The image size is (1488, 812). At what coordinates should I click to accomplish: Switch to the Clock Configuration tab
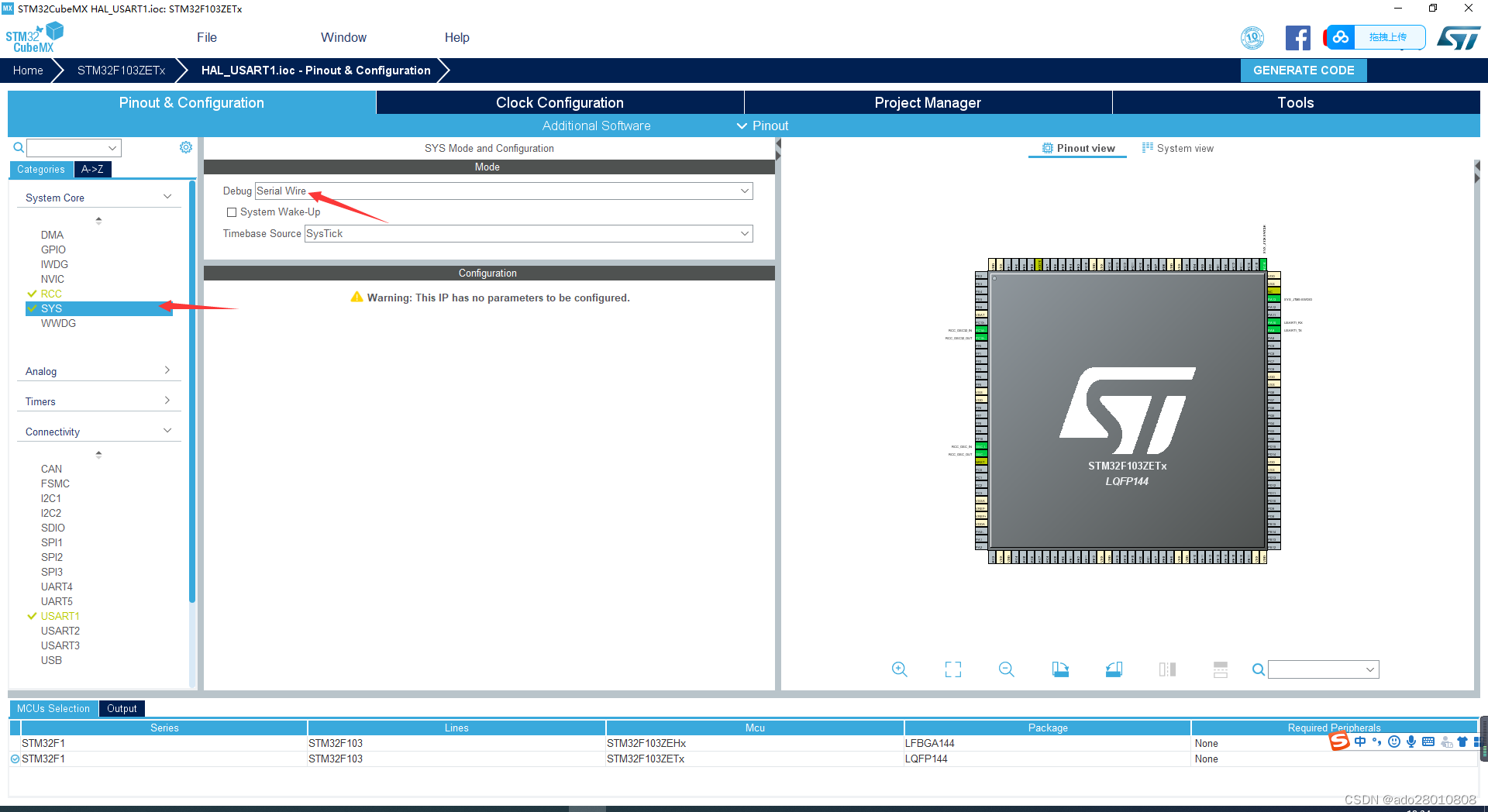point(559,102)
